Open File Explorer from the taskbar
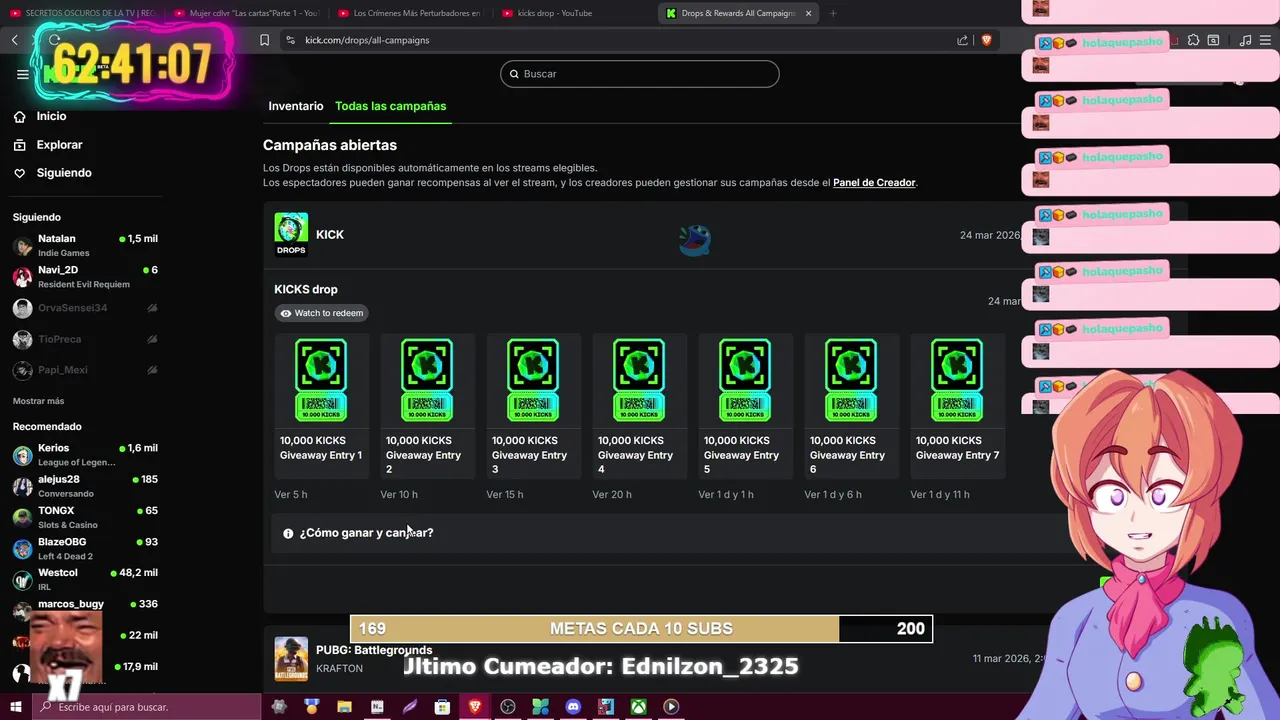This screenshot has width=1280, height=720. click(344, 707)
